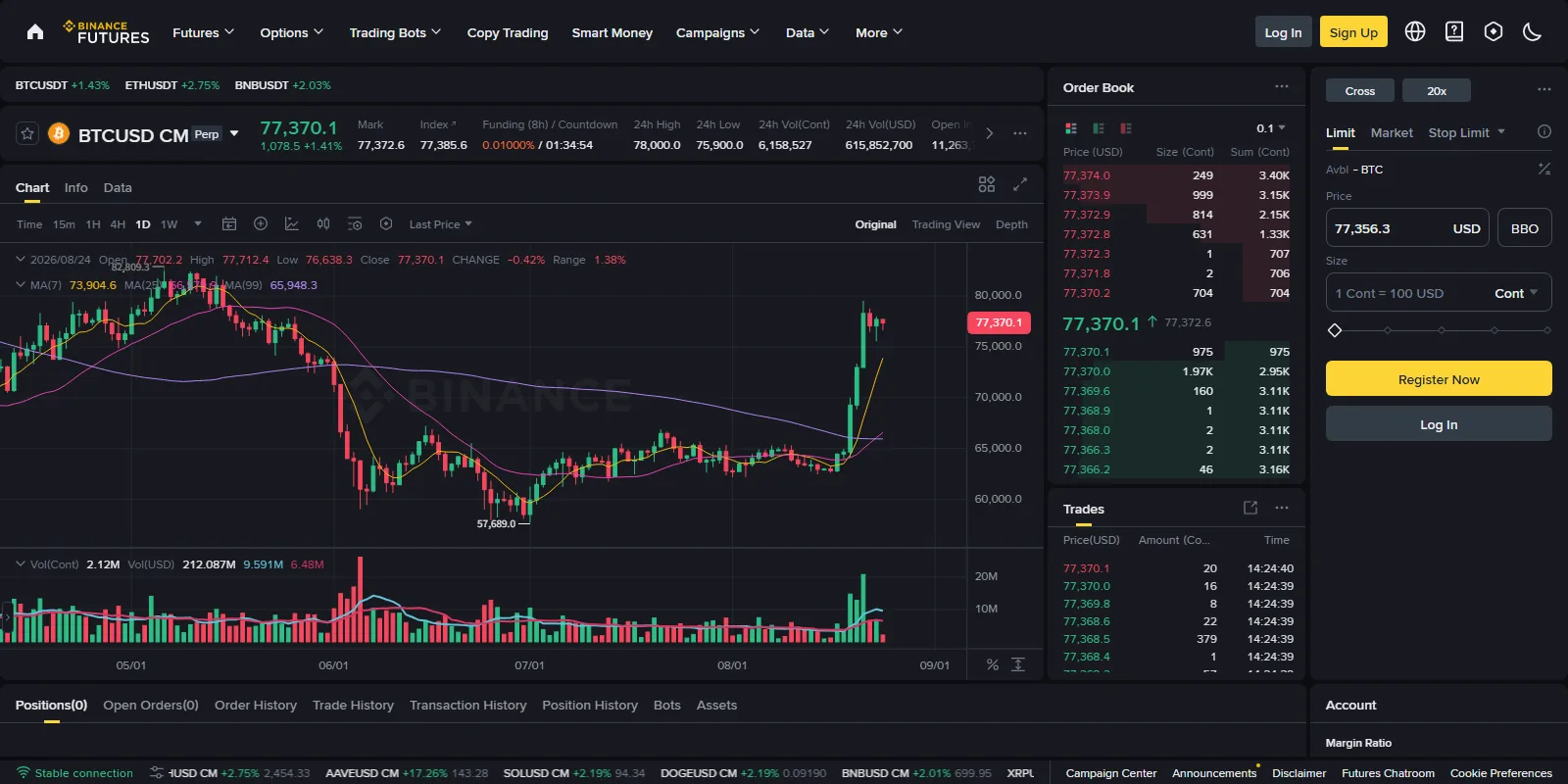Pop out the Trades panel
This screenshot has height=784, width=1568.
tap(1250, 508)
